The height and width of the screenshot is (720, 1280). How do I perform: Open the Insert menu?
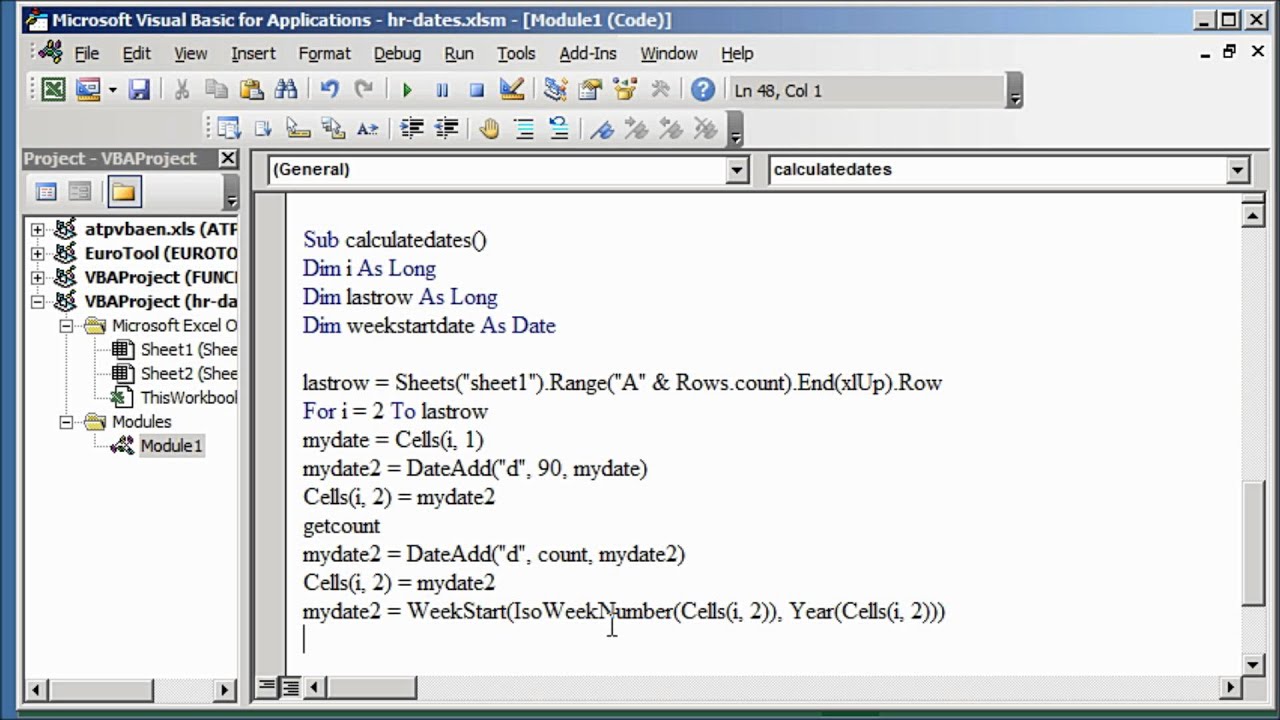click(253, 54)
